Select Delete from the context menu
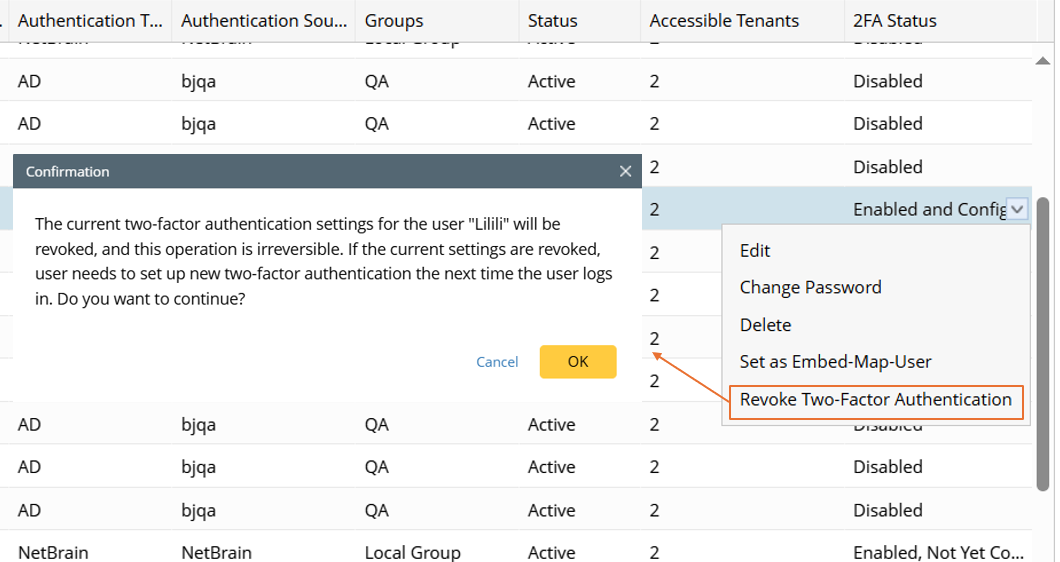 (x=765, y=325)
